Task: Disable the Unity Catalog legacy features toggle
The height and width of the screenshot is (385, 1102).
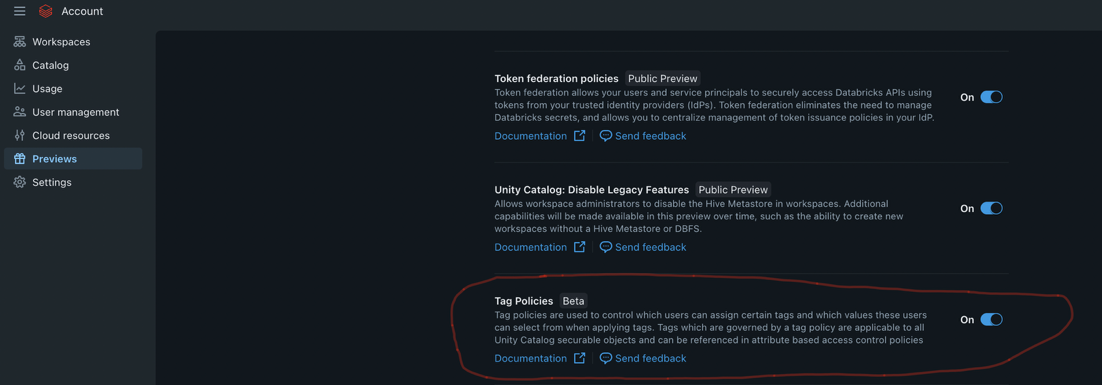Action: (992, 209)
